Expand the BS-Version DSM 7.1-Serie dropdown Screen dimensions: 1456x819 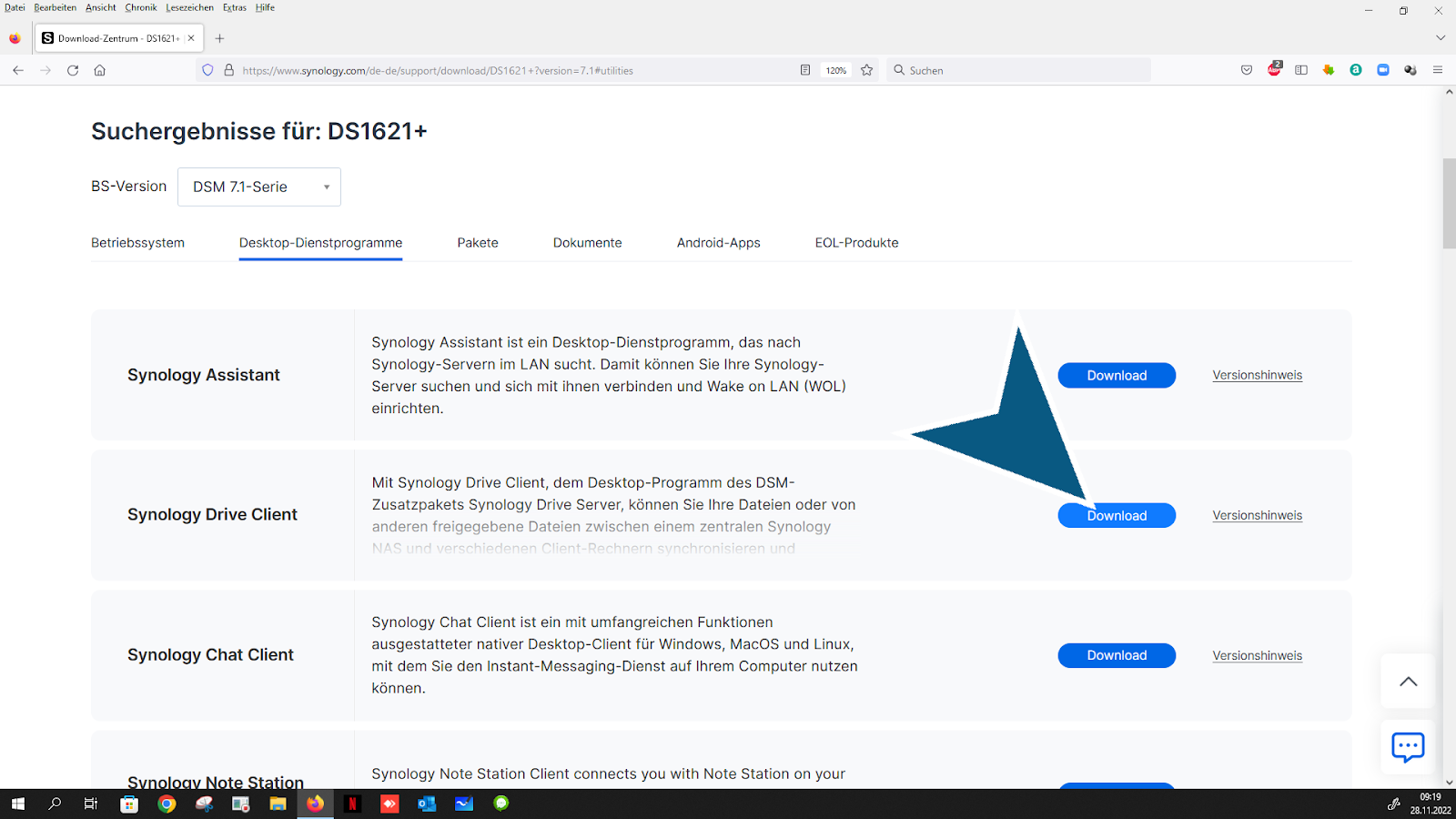259,187
